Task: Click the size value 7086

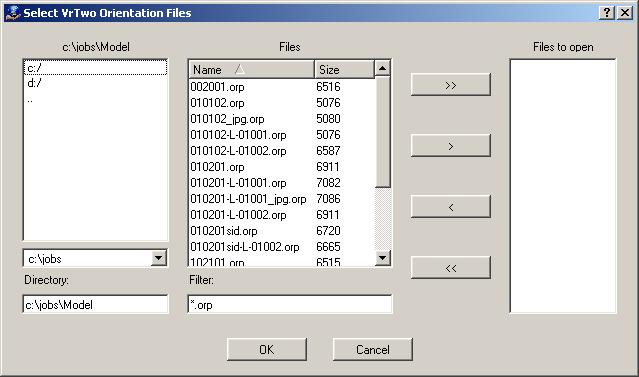Action: (328, 199)
